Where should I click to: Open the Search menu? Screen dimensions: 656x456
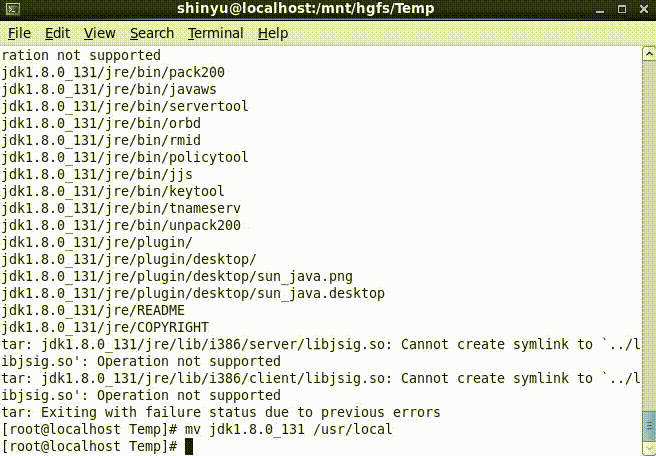click(151, 33)
